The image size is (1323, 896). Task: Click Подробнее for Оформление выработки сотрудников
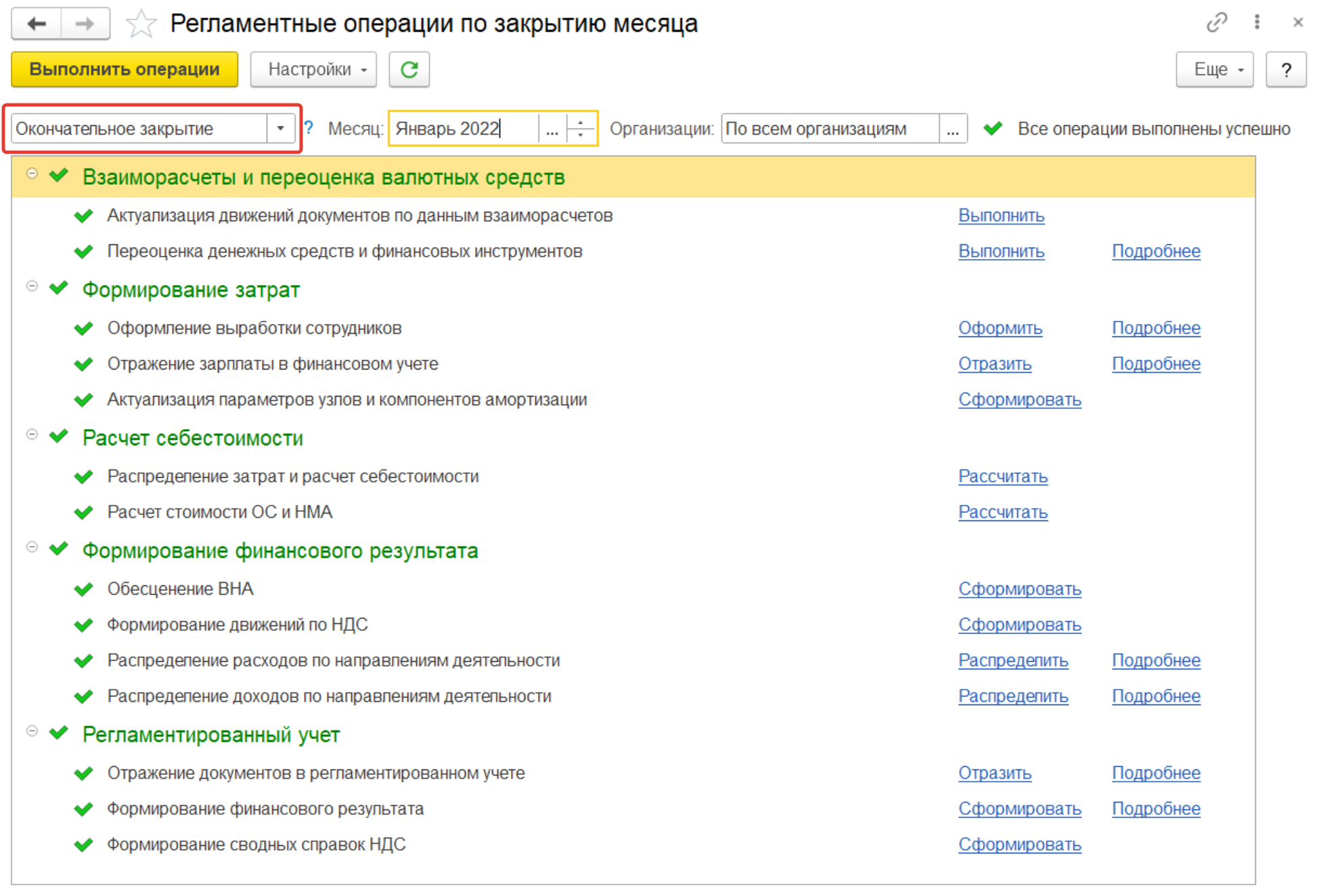pyautogui.click(x=1155, y=328)
